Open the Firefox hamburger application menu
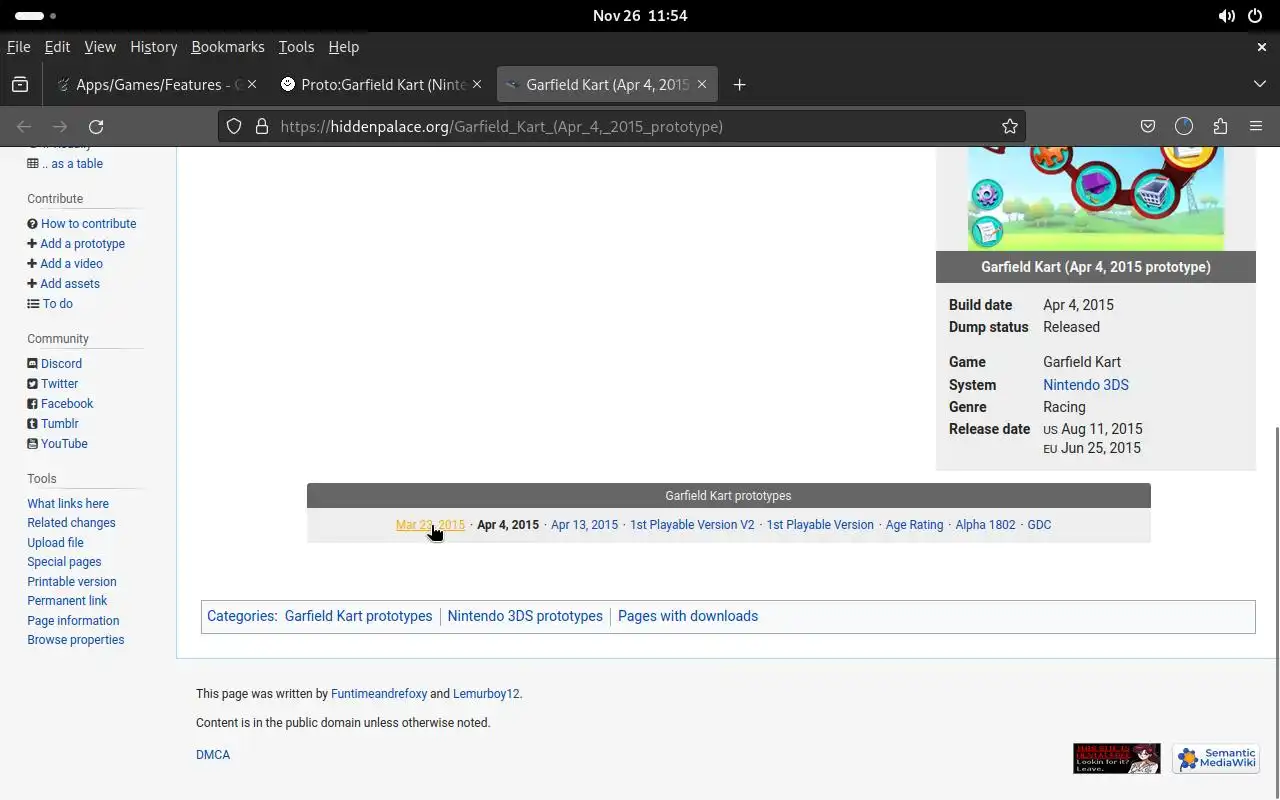This screenshot has width=1280, height=800. click(1256, 126)
